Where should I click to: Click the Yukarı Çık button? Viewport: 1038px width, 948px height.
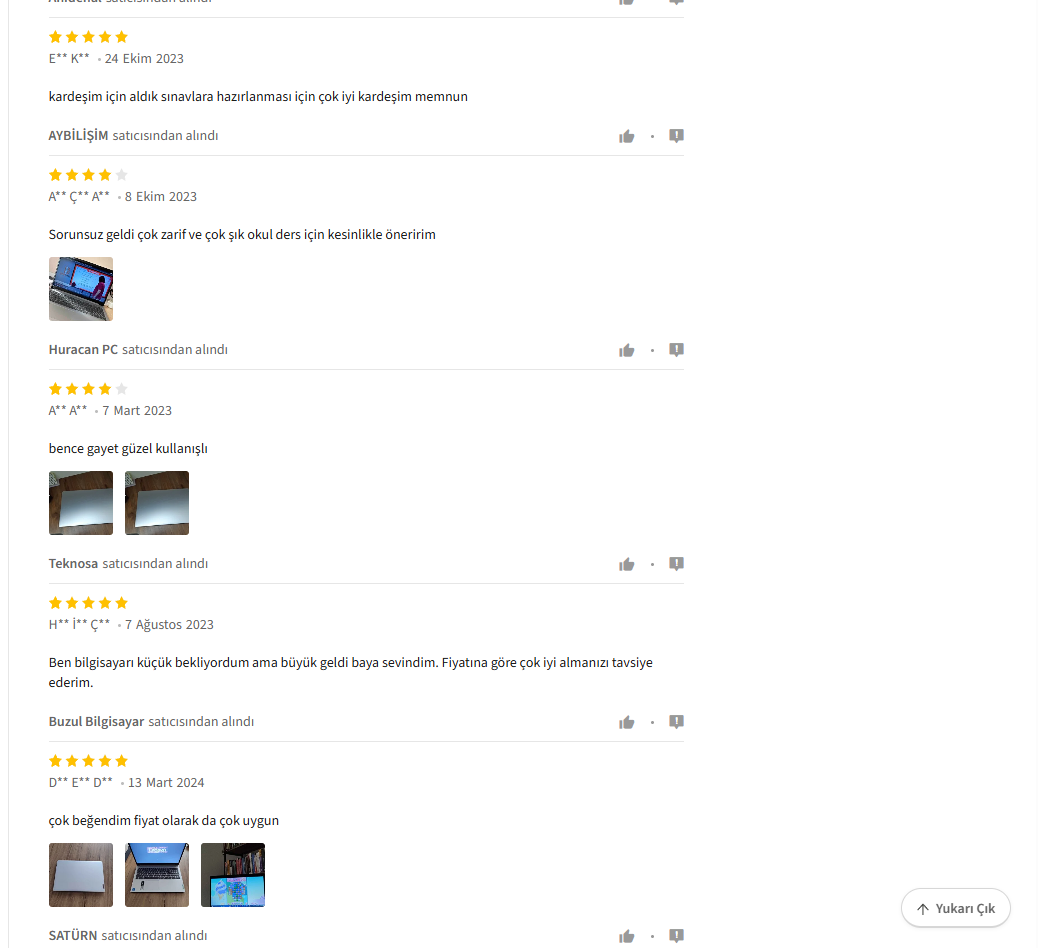coord(955,908)
